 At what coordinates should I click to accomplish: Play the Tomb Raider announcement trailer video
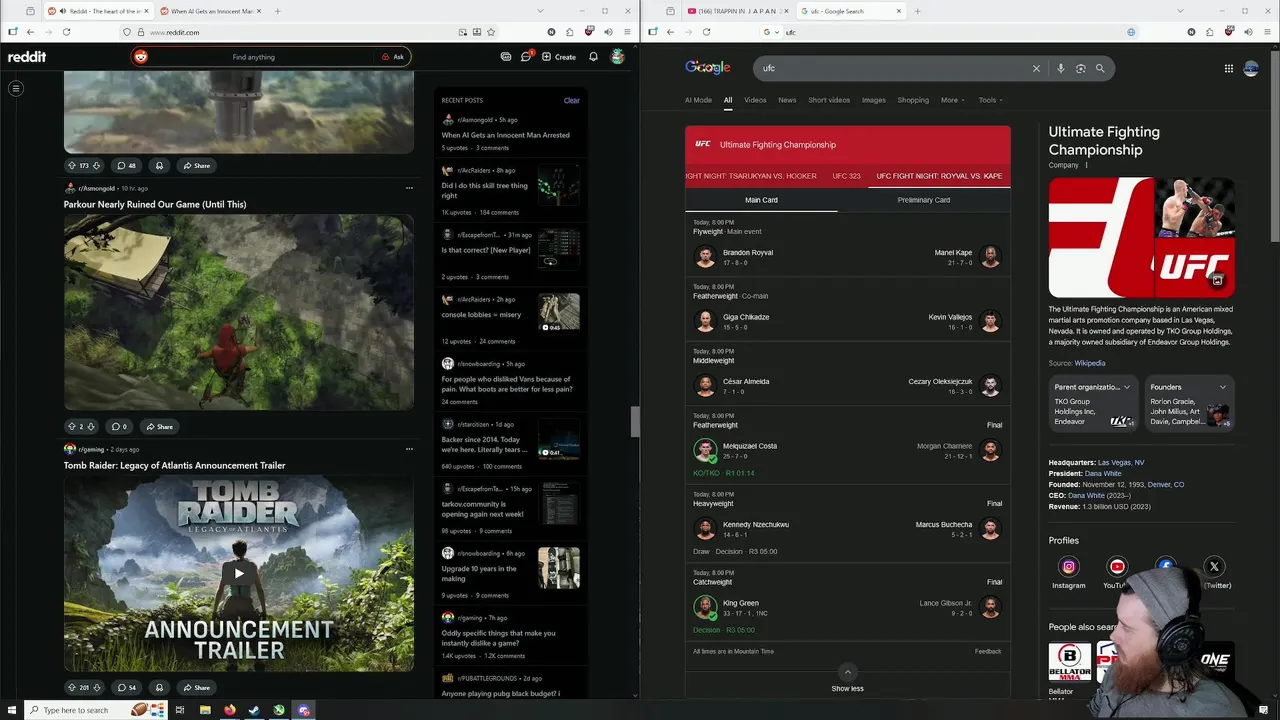tap(239, 573)
